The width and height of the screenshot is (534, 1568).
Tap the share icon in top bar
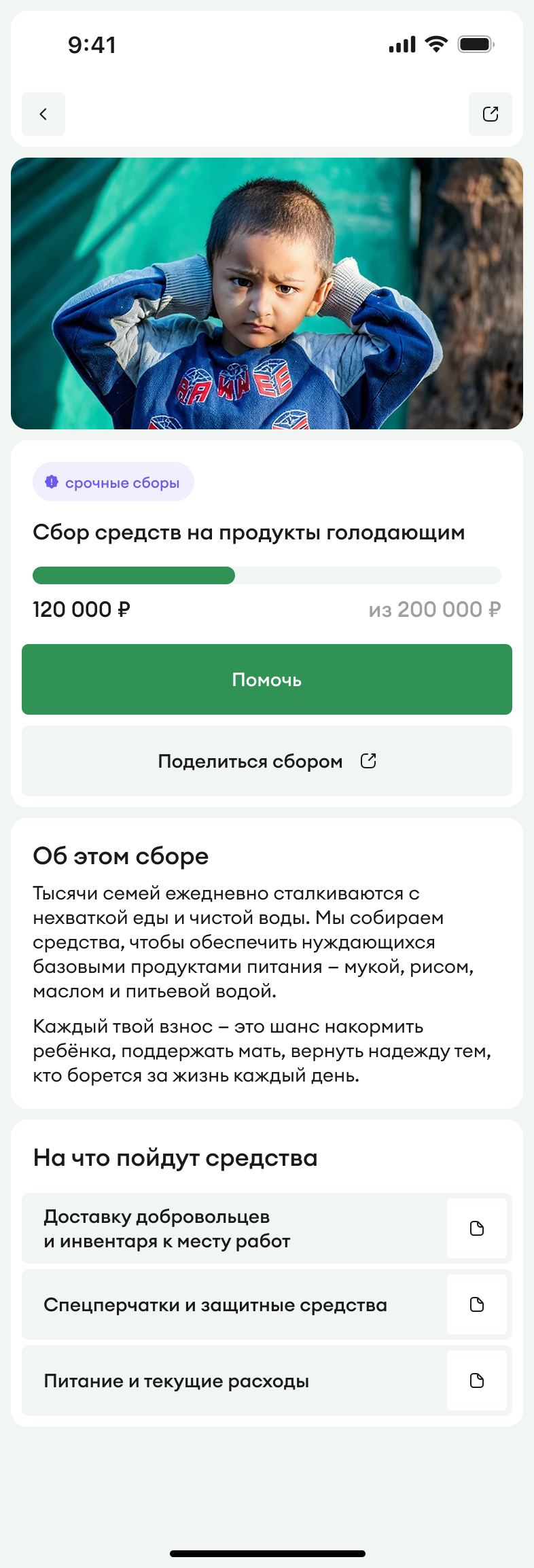(x=491, y=114)
